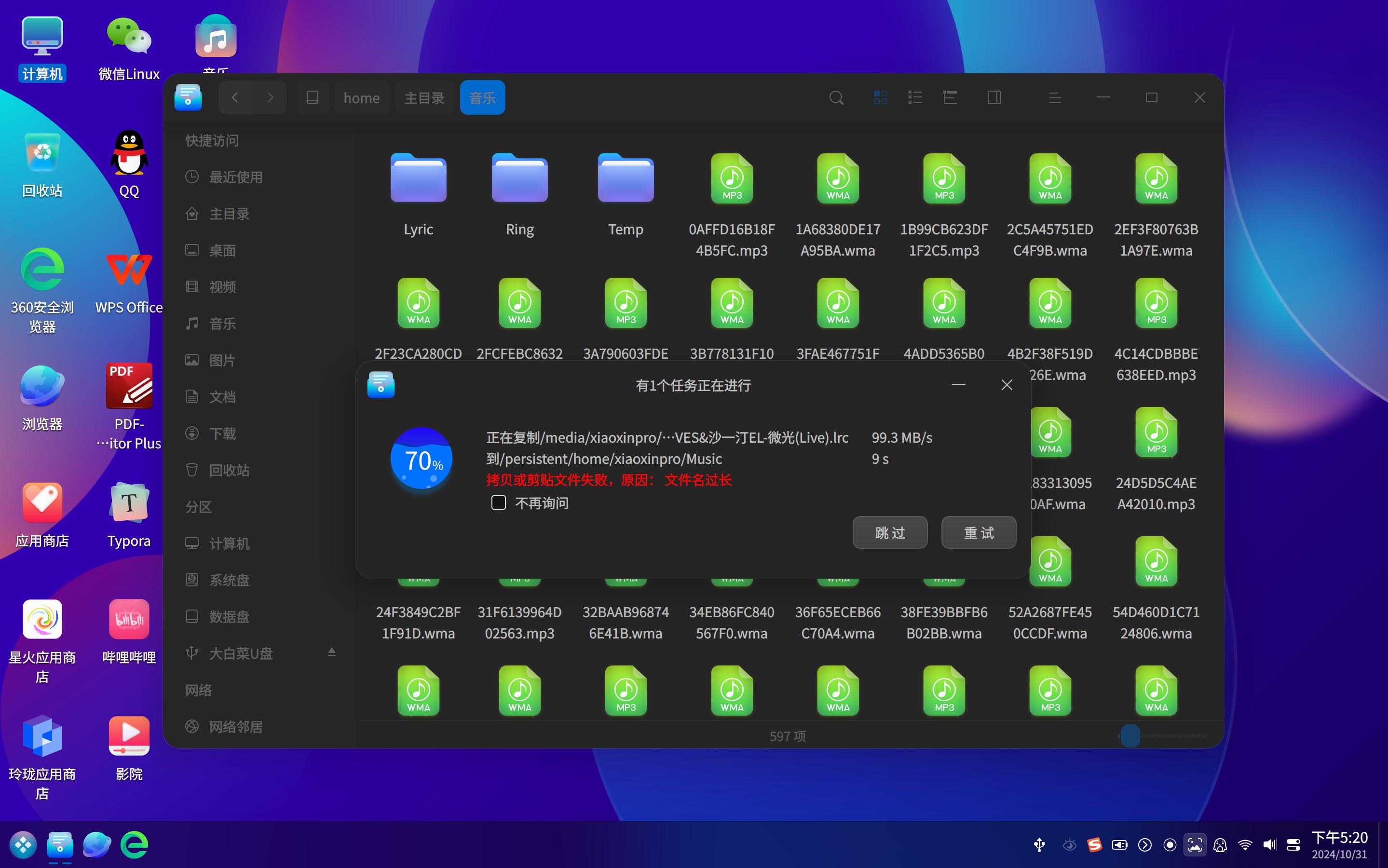This screenshot has width=1388, height=868.
Task: Switch to tree view mode
Action: pos(950,97)
